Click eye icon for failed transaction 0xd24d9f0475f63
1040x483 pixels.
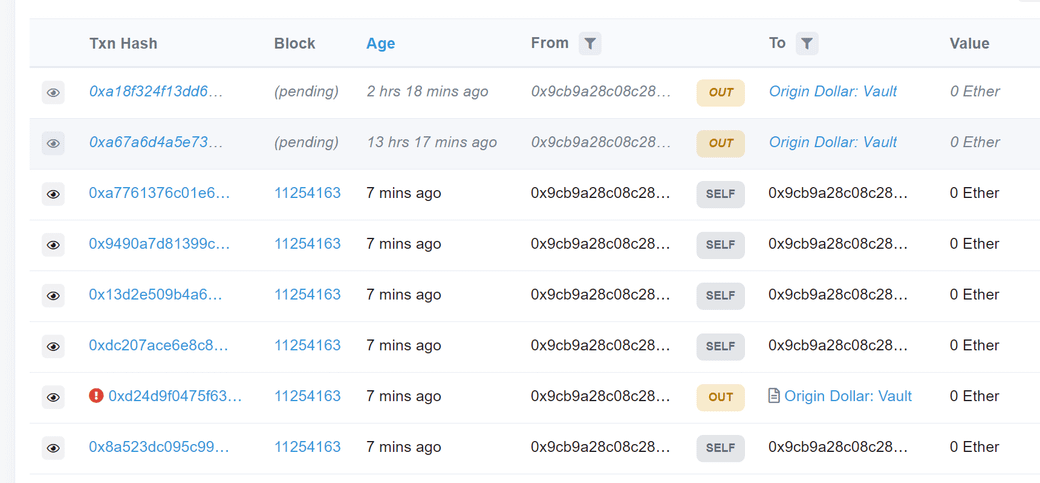click(x=53, y=397)
